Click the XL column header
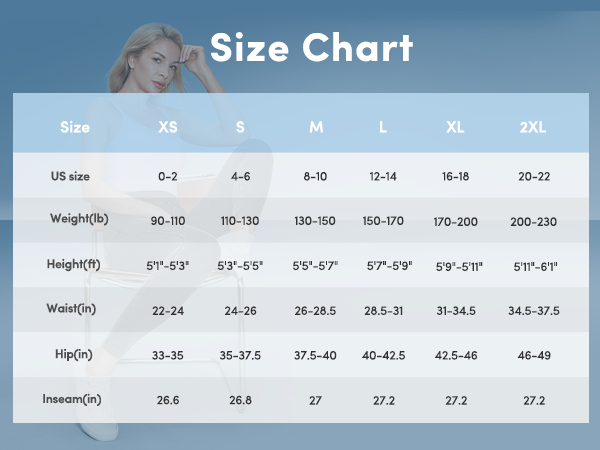600x450 pixels. click(455, 127)
